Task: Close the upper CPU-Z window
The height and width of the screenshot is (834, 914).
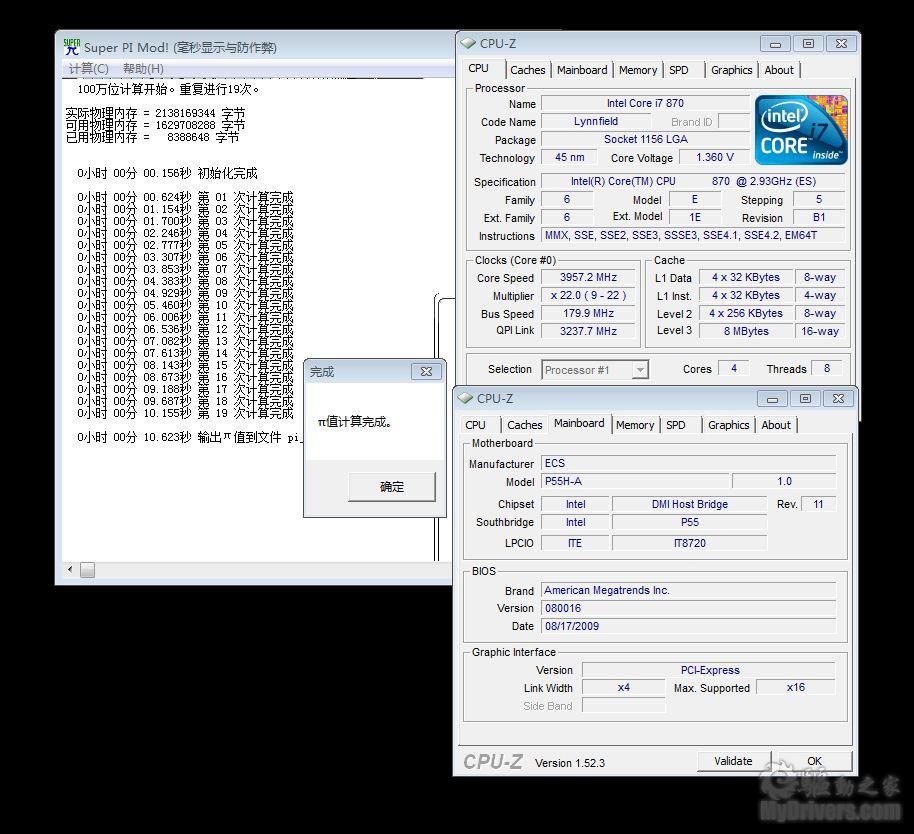Action: click(x=841, y=44)
